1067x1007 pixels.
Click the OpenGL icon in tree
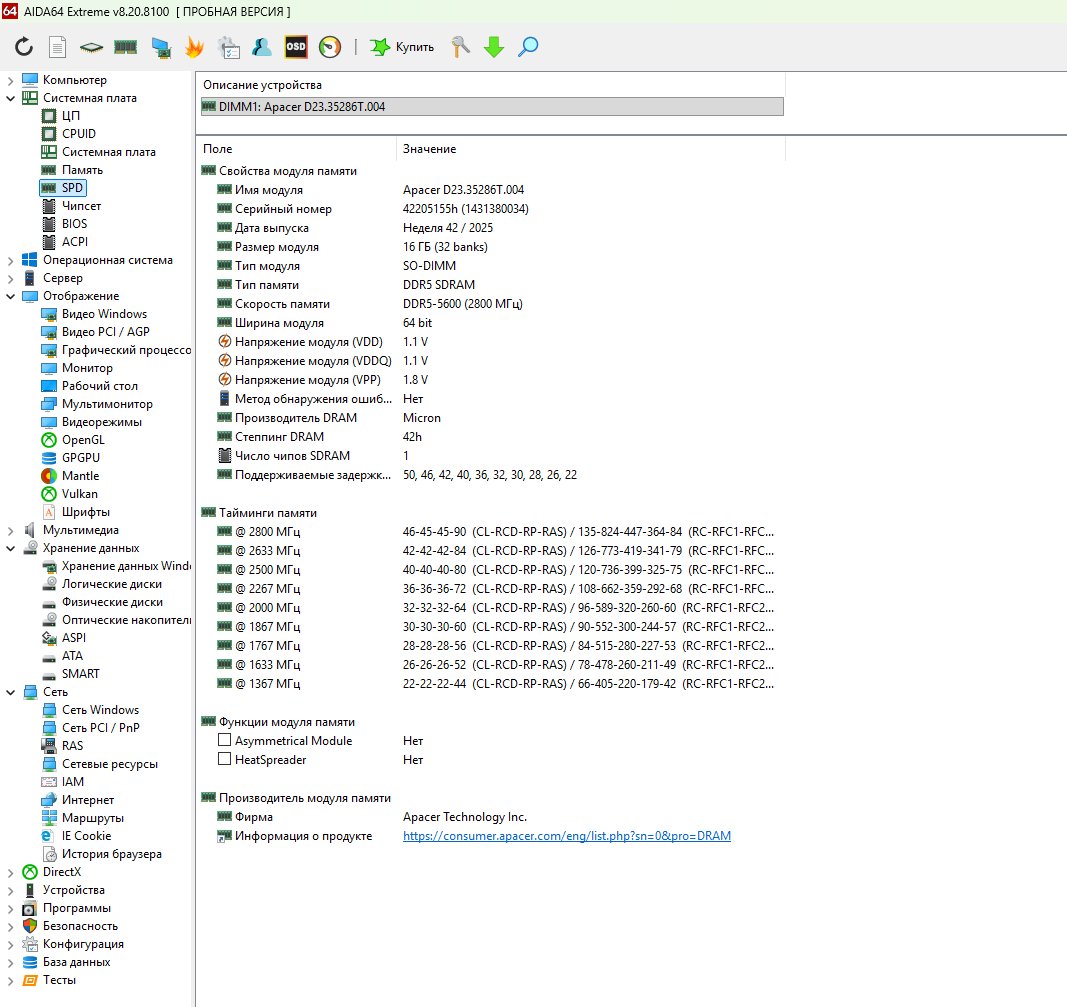[49, 440]
